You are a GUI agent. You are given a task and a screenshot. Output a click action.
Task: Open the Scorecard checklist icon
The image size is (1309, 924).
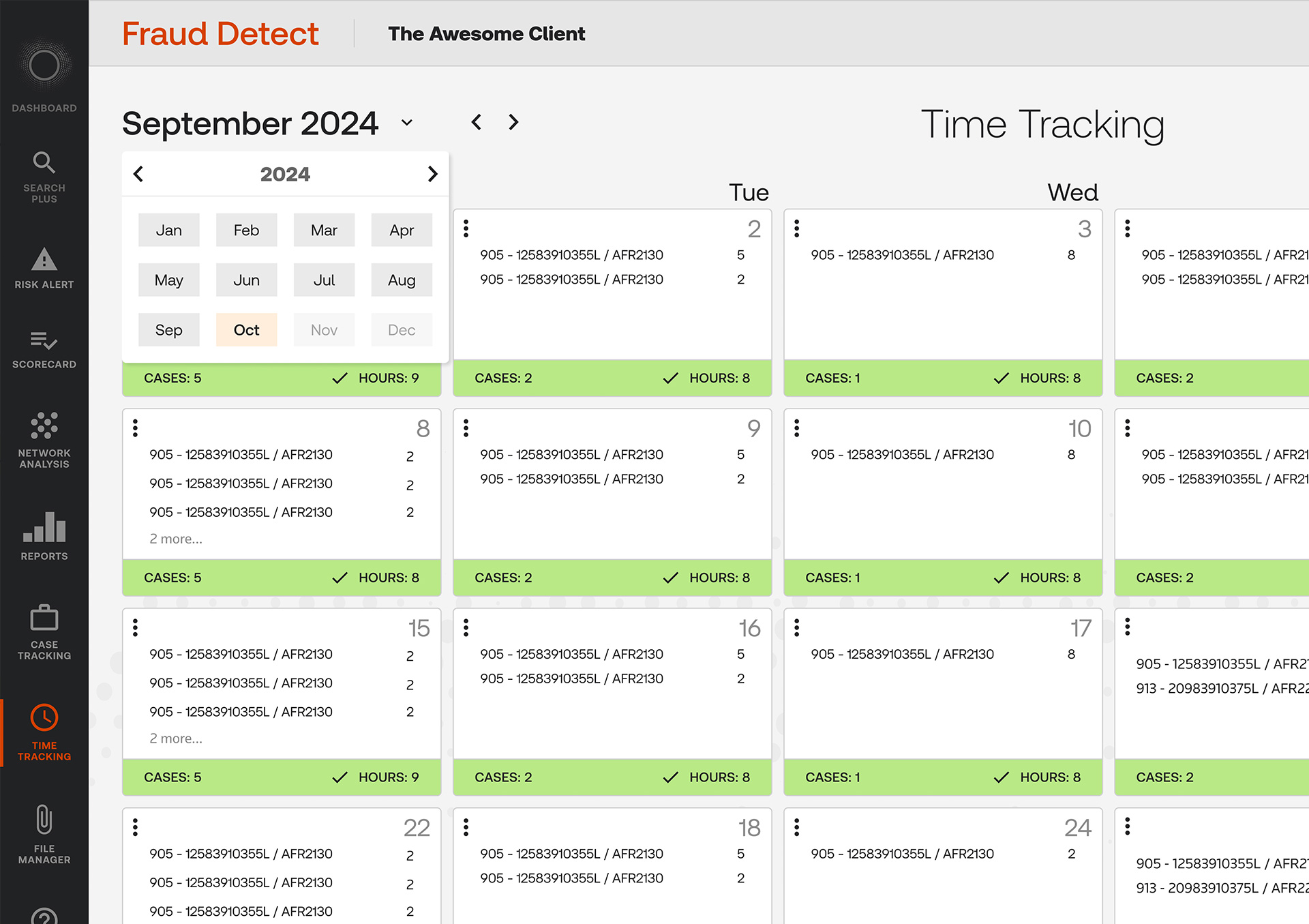(44, 340)
